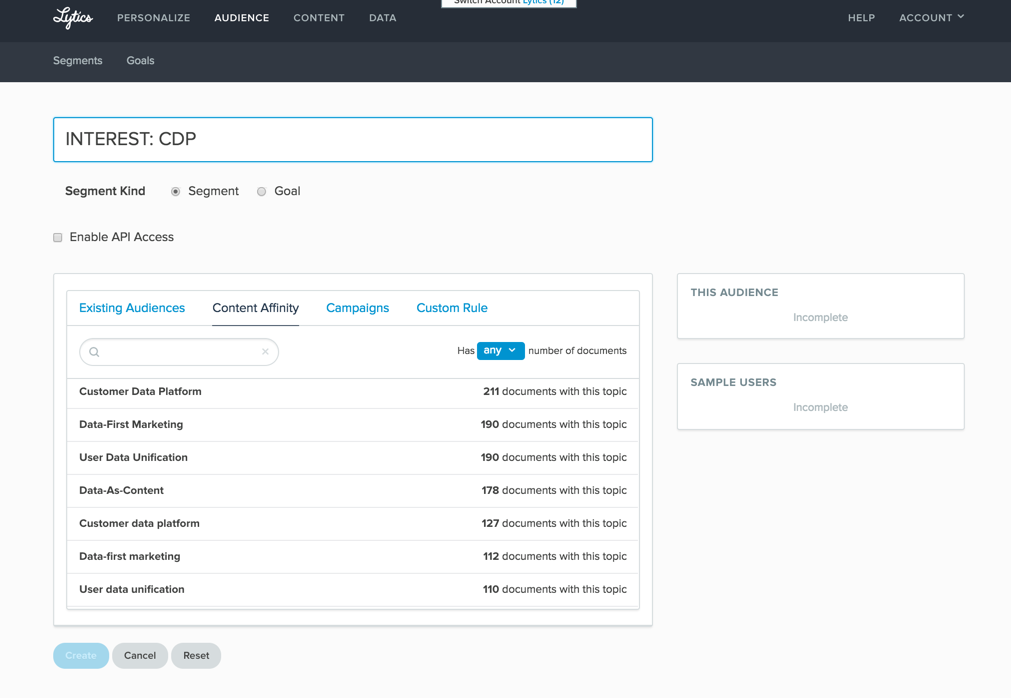Click the search magnifier icon
Screen dimensions: 1011x698
click(94, 352)
